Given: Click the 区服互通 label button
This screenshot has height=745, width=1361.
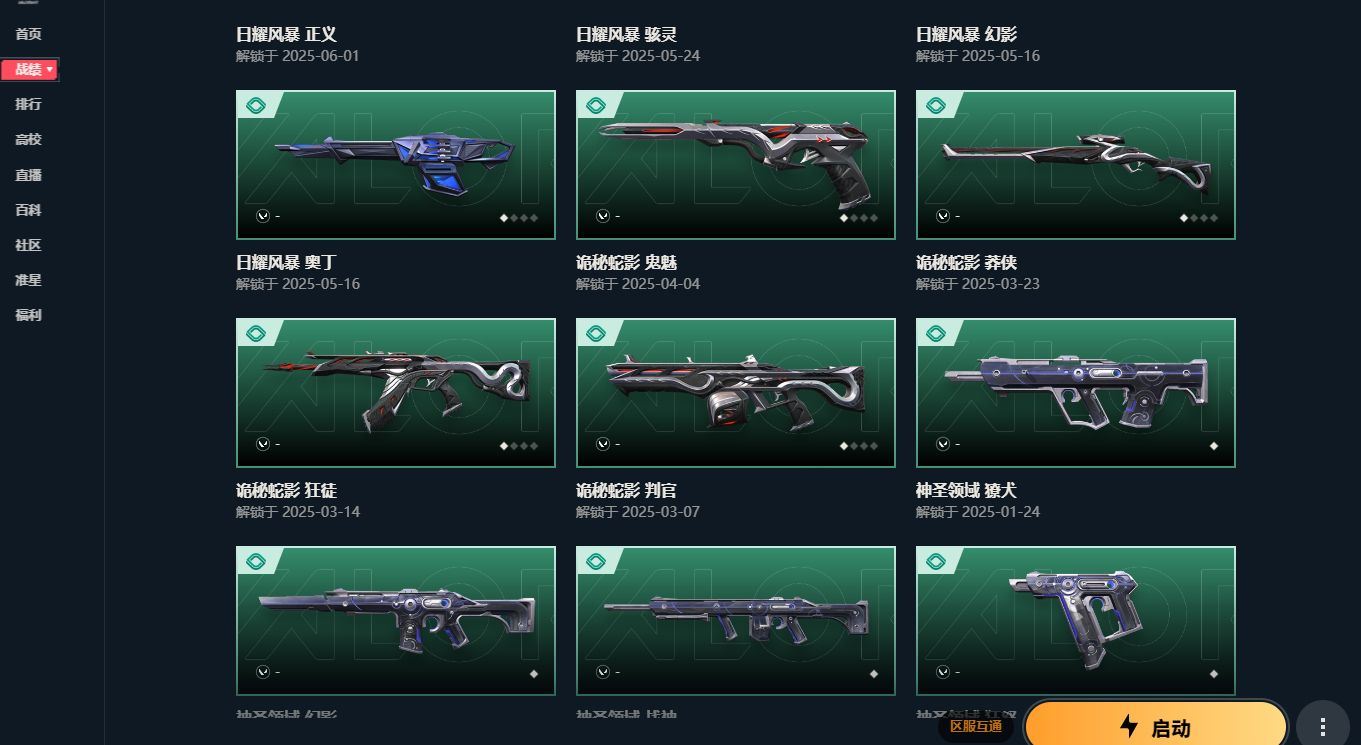Looking at the screenshot, I should pyautogui.click(x=976, y=727).
